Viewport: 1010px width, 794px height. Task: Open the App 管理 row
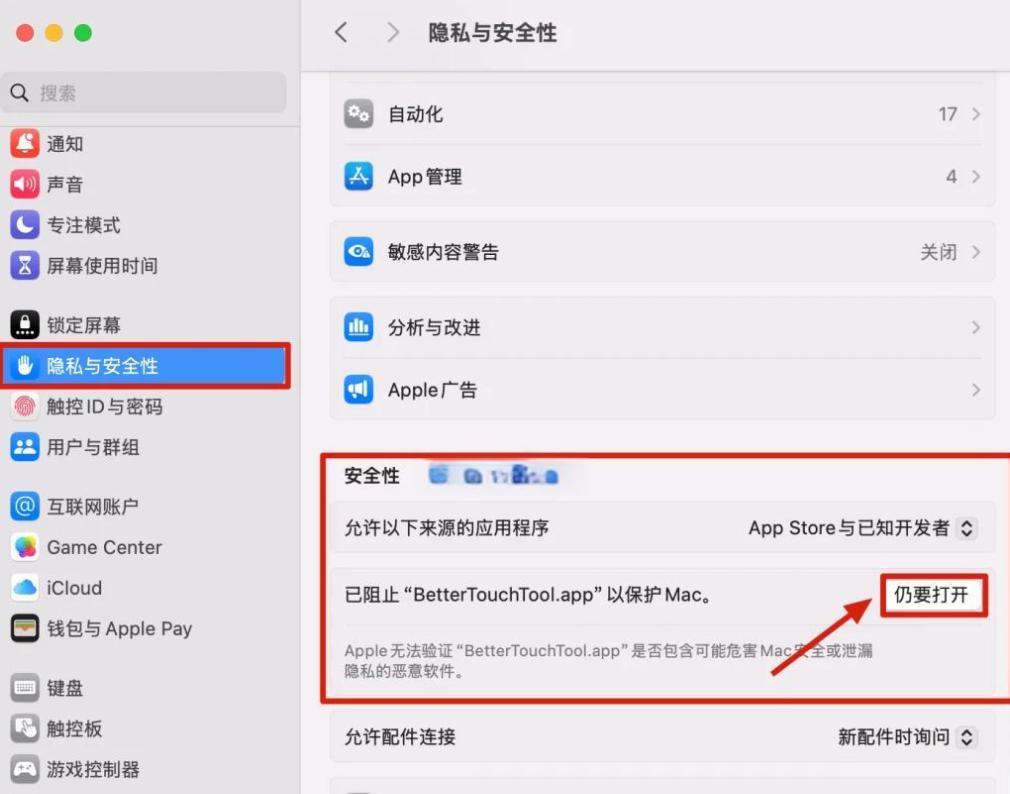(660, 177)
